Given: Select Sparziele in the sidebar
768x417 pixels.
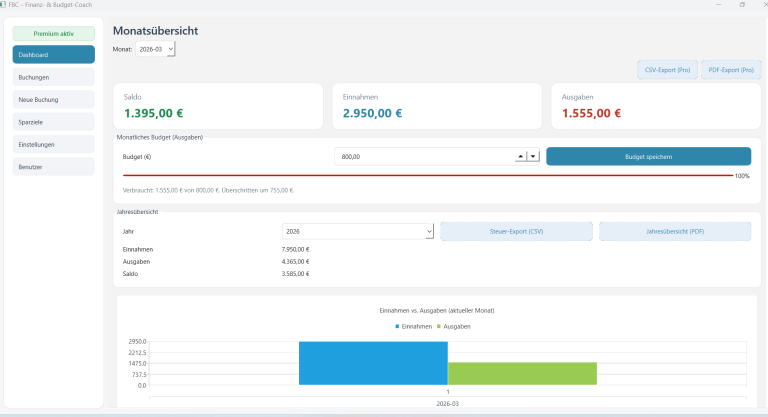Looking at the screenshot, I should [x=54, y=121].
